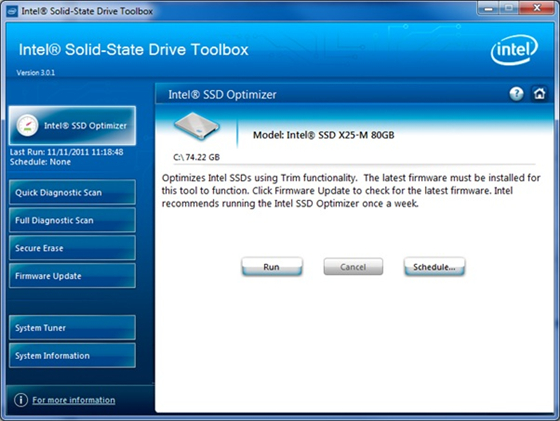Click the C:\ 74.22 GB drive label
Viewport: 560px width, 421px height.
[x=196, y=157]
